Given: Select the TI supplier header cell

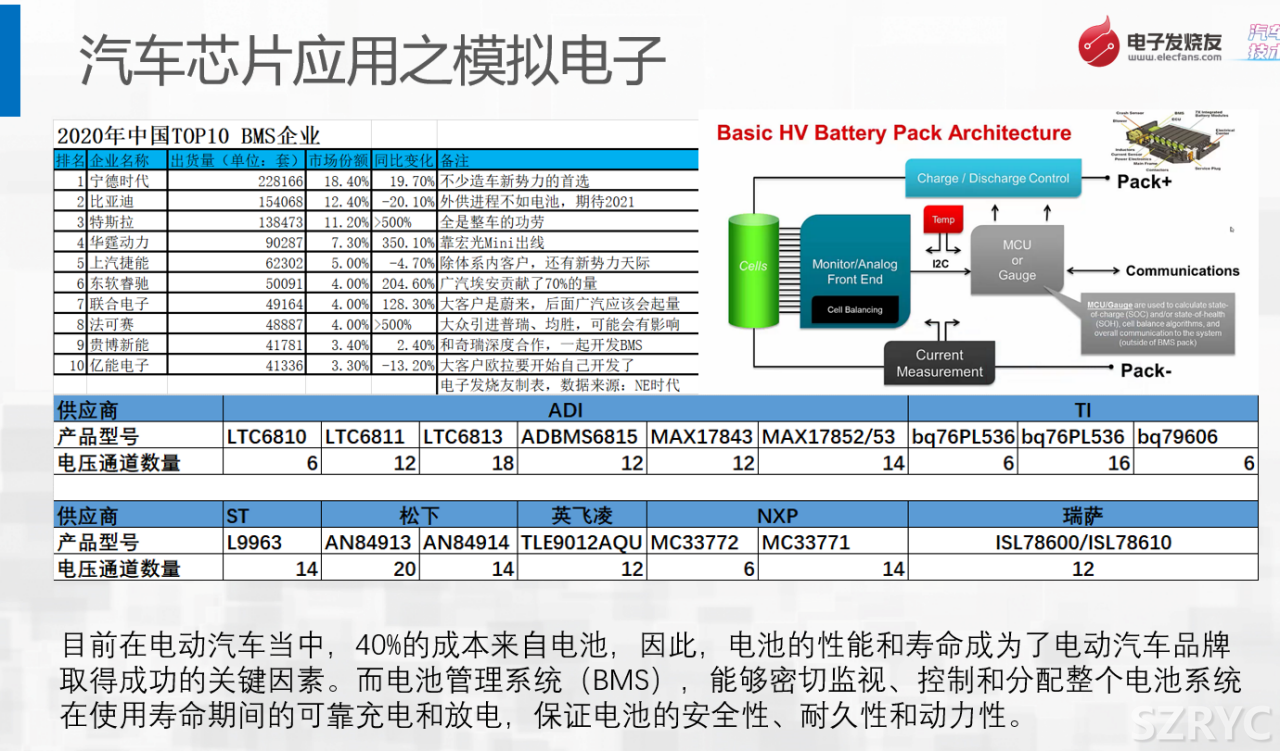Looking at the screenshot, I should (1082, 409).
